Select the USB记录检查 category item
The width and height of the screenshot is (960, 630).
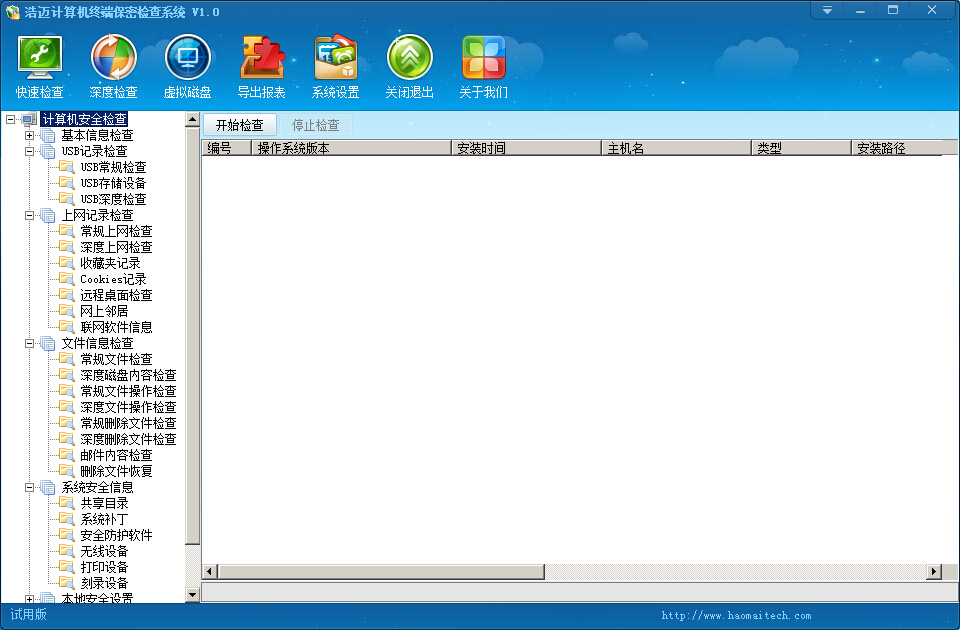coord(94,151)
